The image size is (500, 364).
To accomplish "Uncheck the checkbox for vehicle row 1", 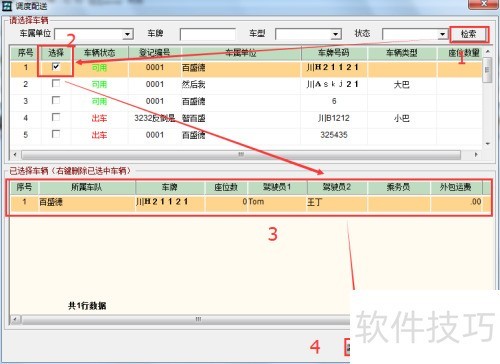I will click(x=56, y=67).
